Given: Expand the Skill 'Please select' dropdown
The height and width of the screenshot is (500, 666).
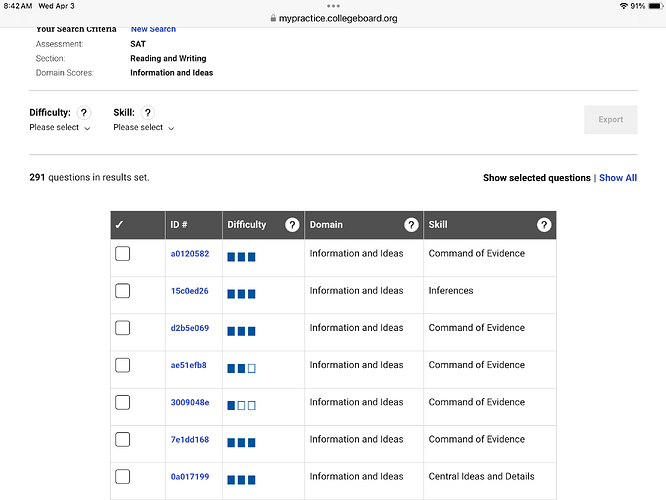Looking at the screenshot, I should 144,128.
